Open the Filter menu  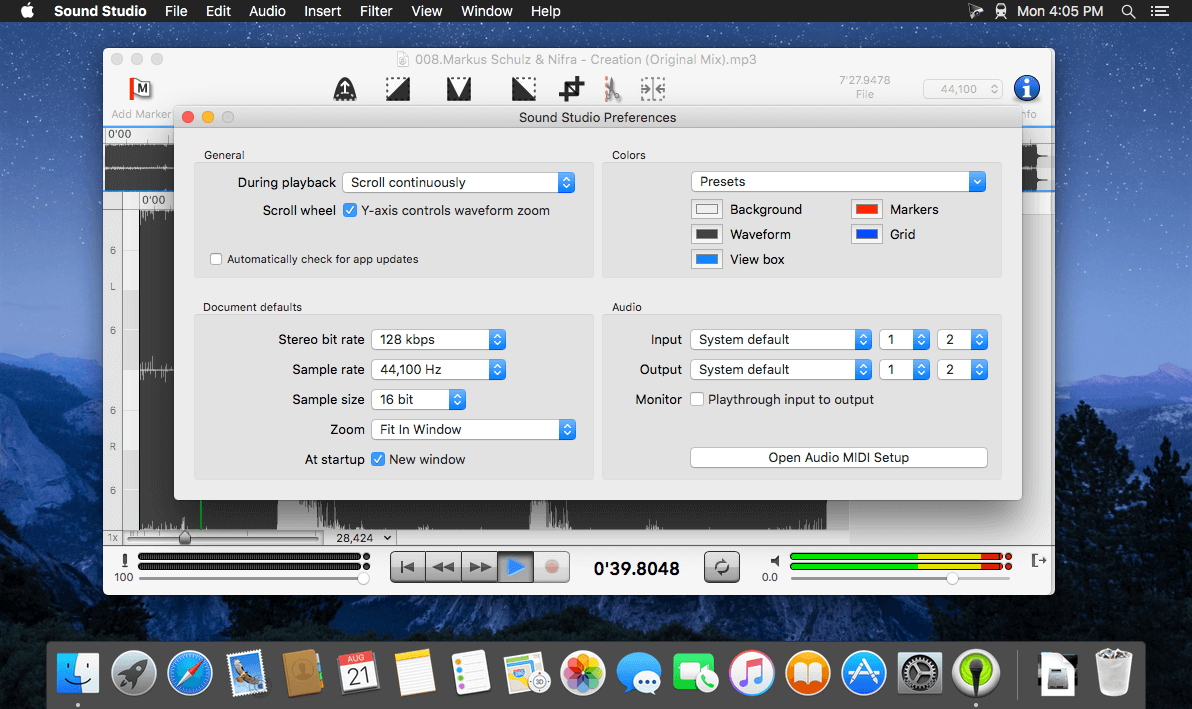376,11
